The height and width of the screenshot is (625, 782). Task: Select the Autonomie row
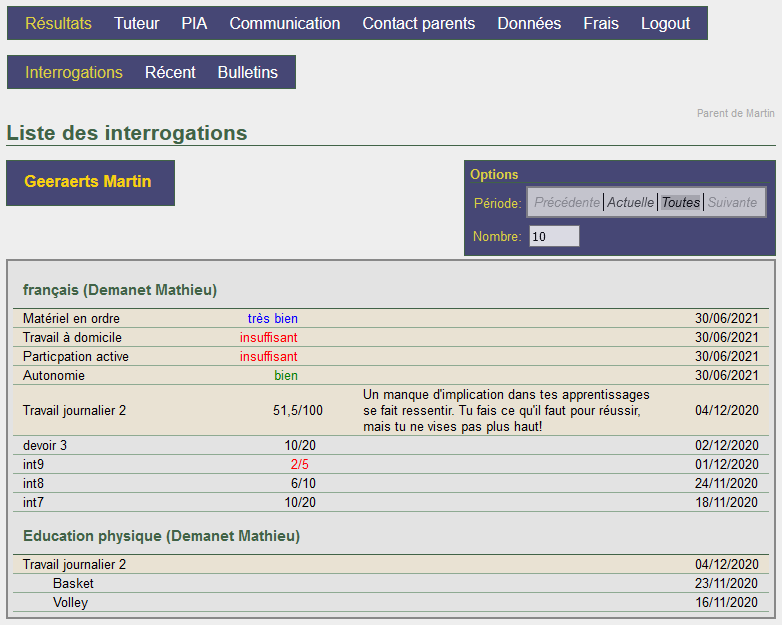391,375
